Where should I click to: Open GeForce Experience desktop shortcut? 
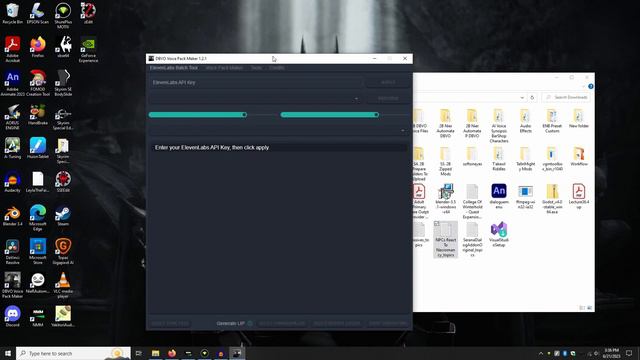point(88,49)
